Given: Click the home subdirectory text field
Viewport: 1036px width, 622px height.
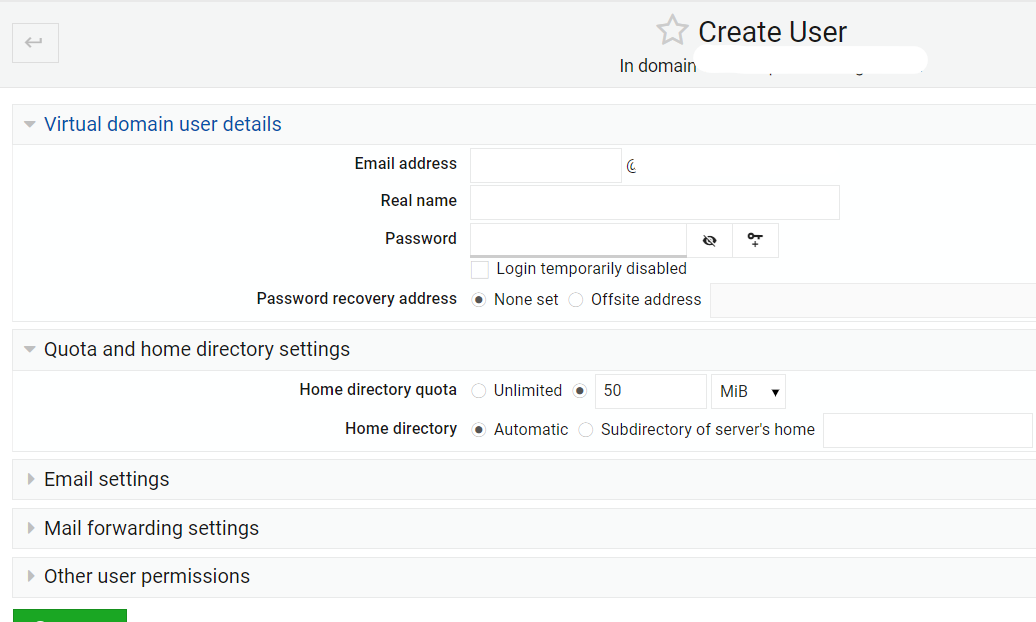Looking at the screenshot, I should click(928, 430).
